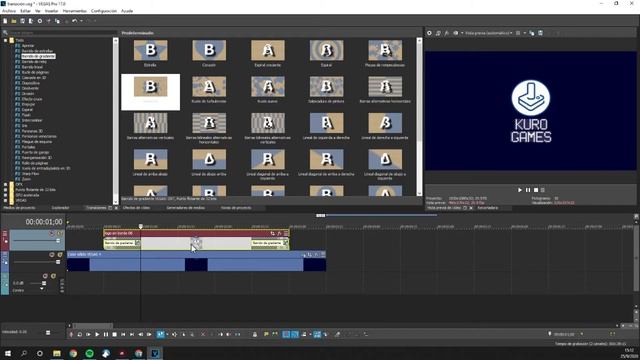Open the edit tool dropdown arrow in timeline toolbar
The image size is (640, 360).
(167, 334)
